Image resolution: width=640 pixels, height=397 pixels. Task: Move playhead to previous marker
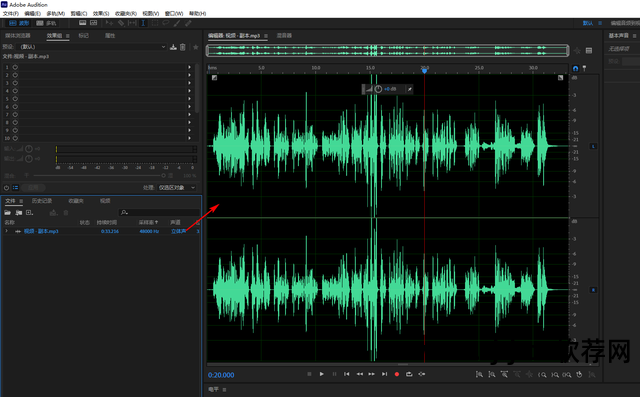pyautogui.click(x=347, y=374)
